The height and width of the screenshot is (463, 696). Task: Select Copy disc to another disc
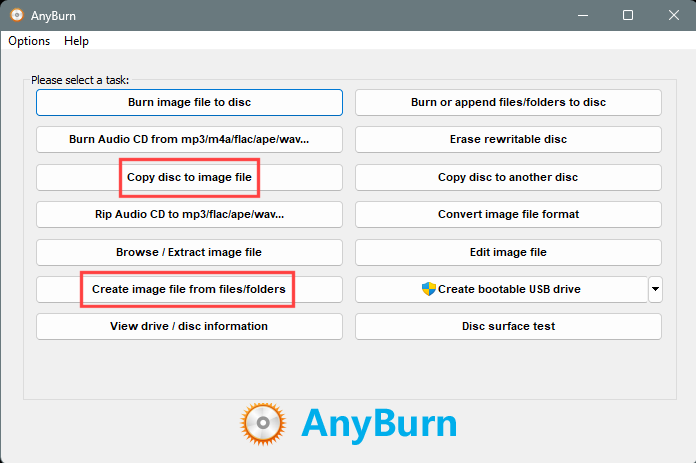[x=508, y=178]
